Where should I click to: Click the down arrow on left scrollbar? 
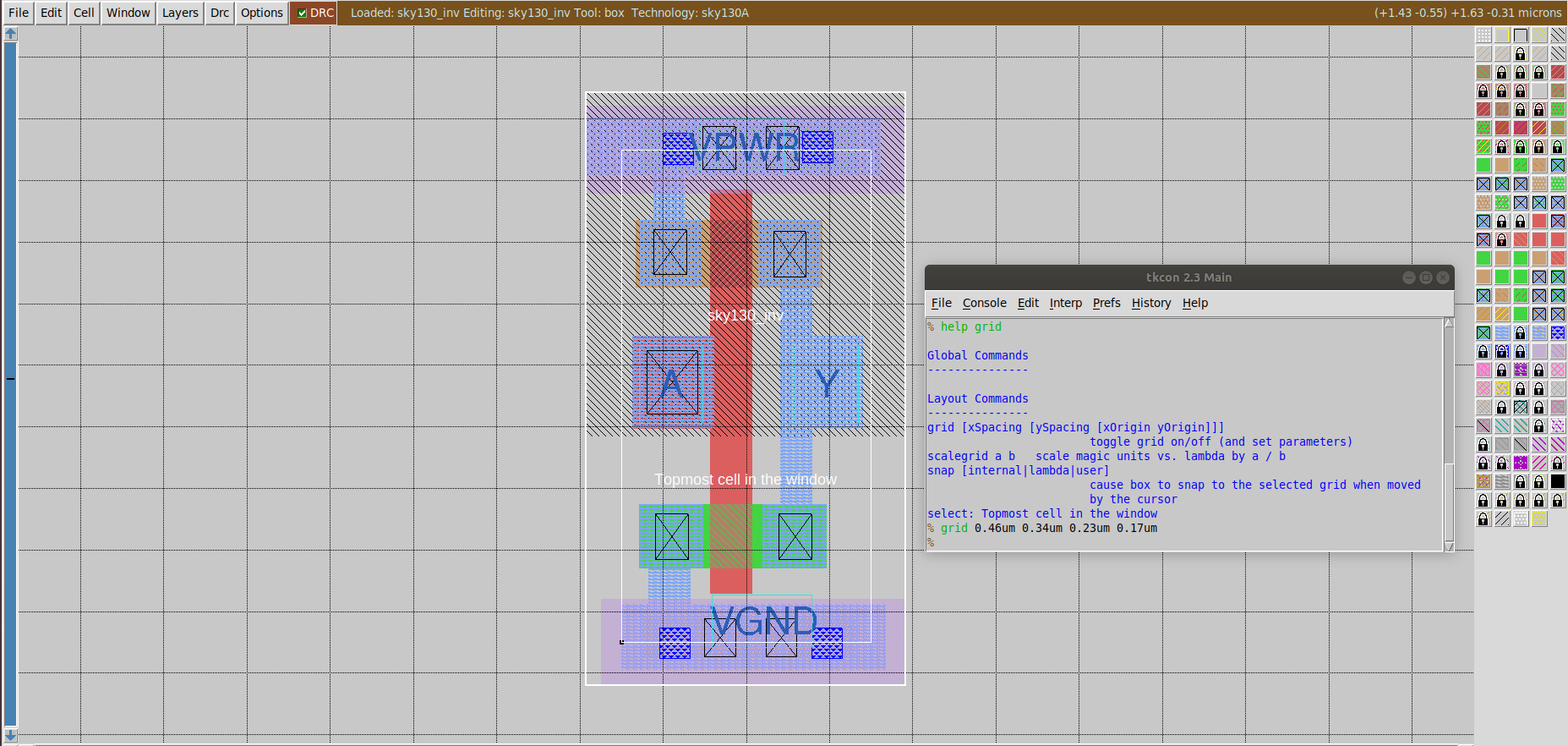click(10, 737)
